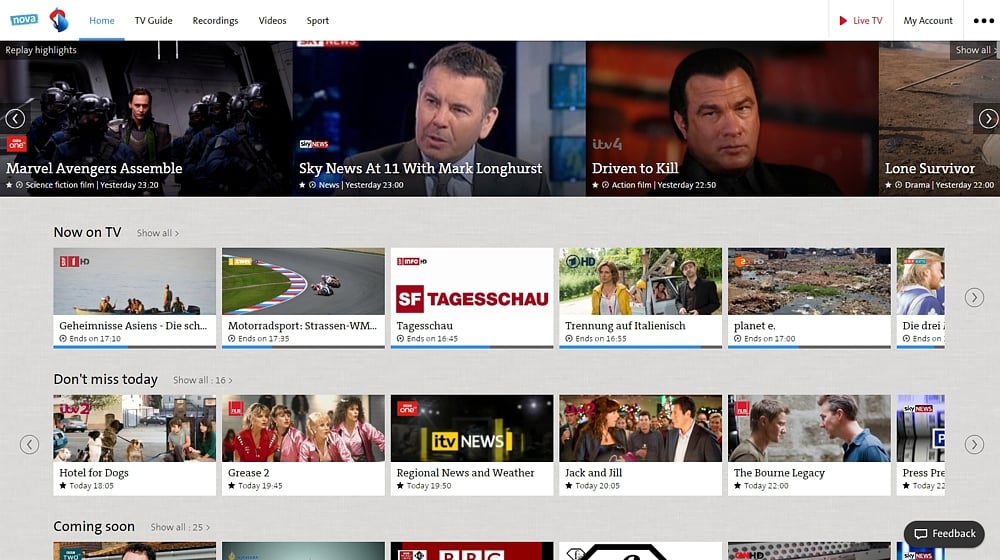Show all Now on TV programs
The image size is (1000, 560).
point(158,233)
